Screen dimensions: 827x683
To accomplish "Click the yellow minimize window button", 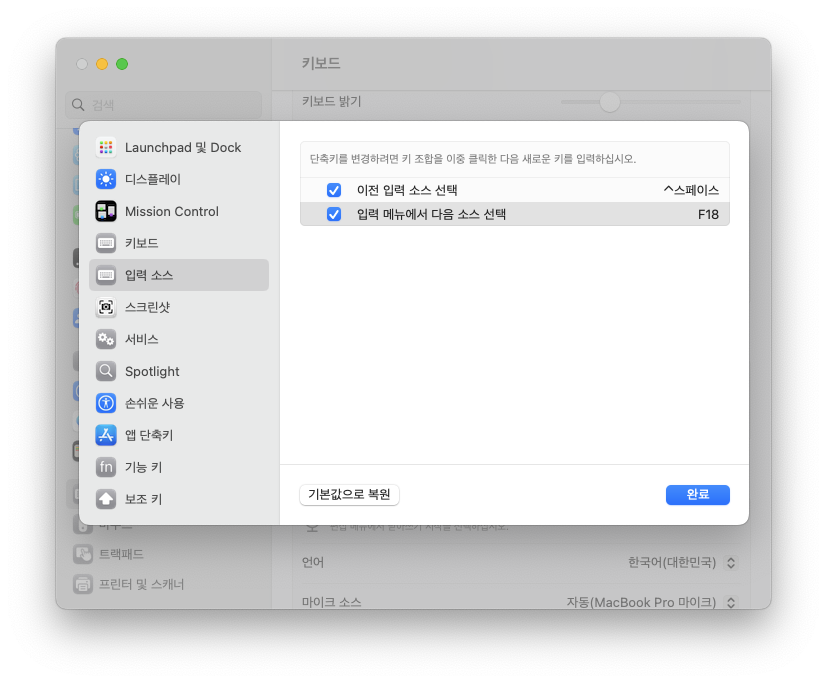I will [x=102, y=64].
